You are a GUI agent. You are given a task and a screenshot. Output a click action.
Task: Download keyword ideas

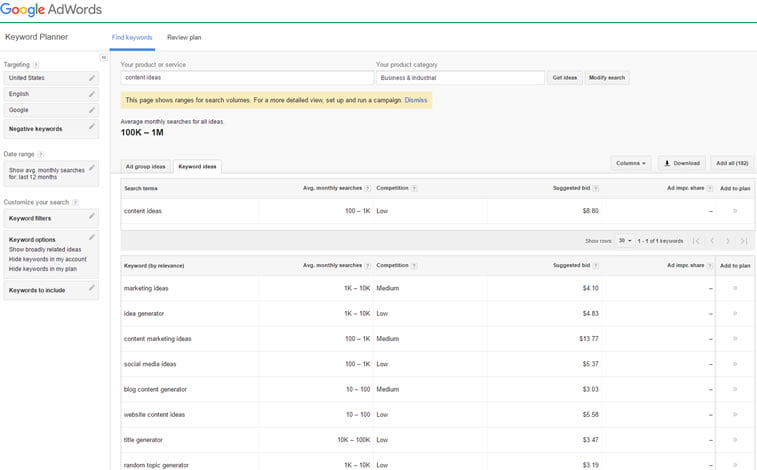coord(682,163)
